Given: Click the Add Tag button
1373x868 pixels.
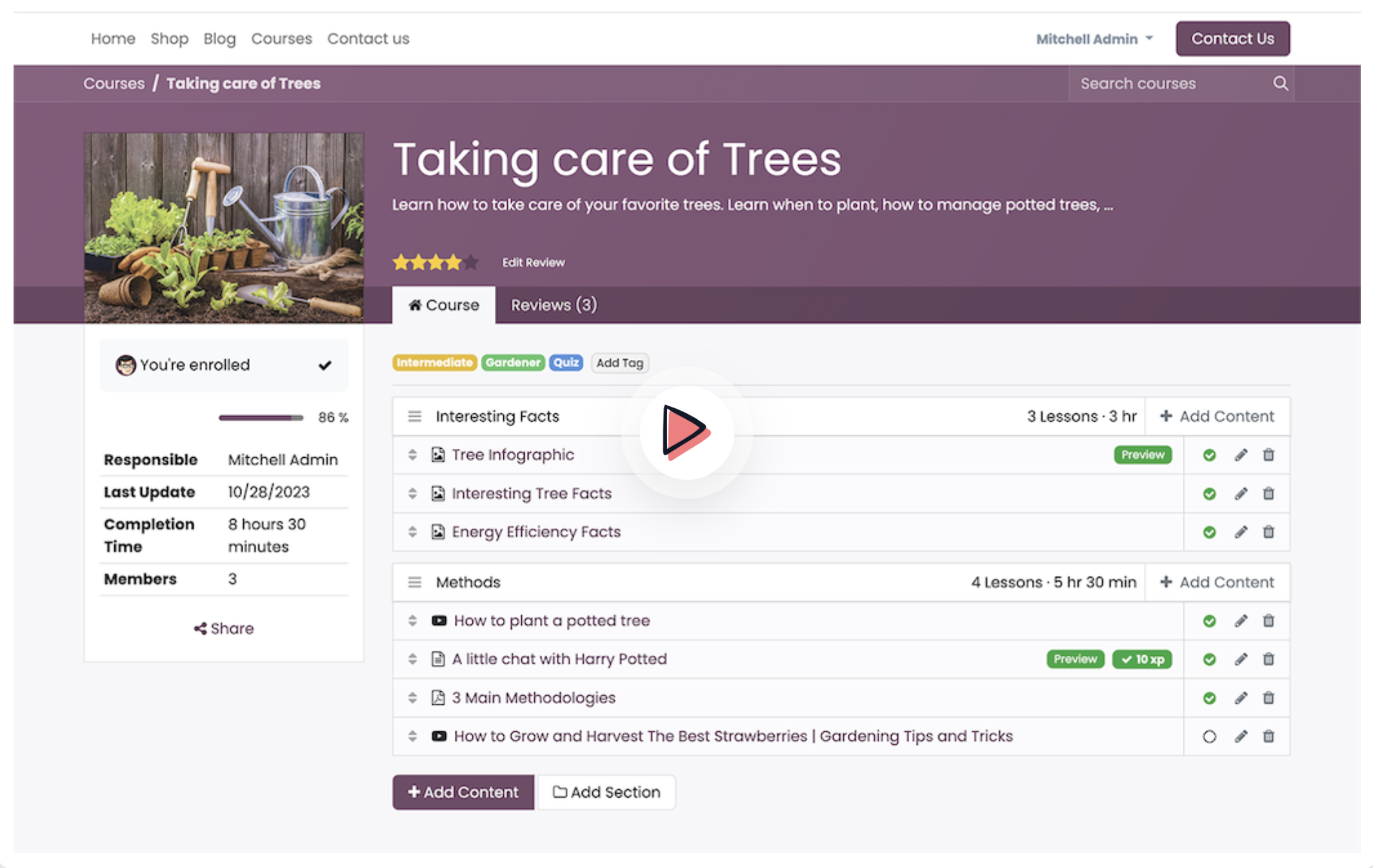Looking at the screenshot, I should point(619,363).
